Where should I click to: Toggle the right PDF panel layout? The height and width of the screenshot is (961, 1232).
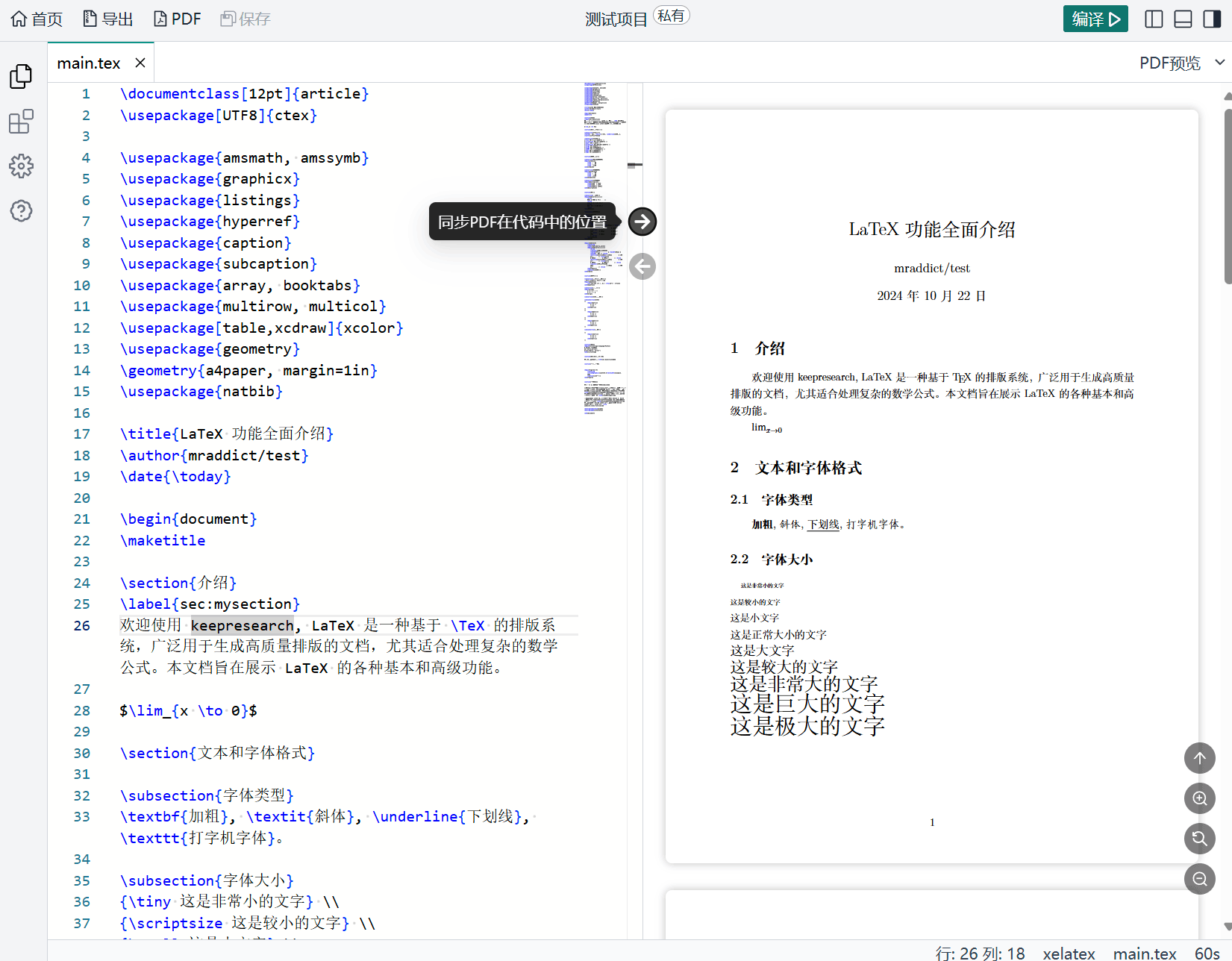[1212, 19]
